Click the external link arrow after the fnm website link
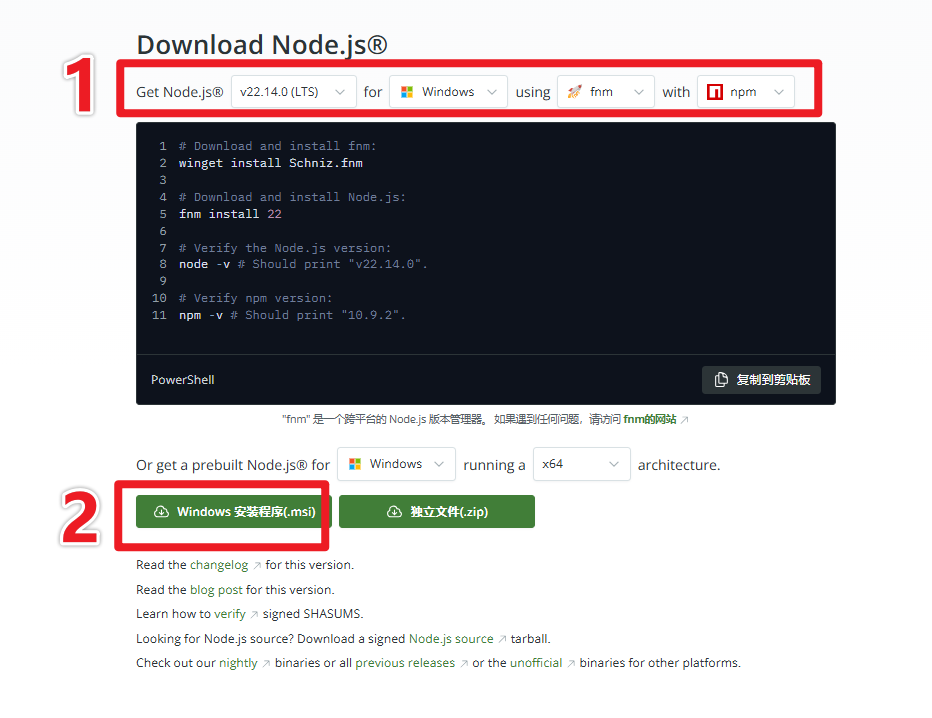The image size is (932, 718). [685, 420]
